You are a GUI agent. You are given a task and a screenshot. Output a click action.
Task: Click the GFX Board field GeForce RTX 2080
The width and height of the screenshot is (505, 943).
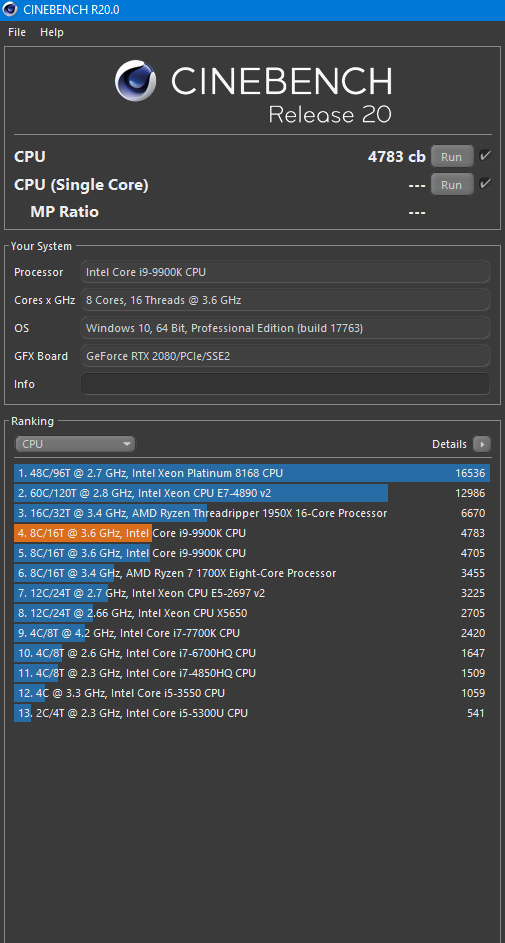285,356
